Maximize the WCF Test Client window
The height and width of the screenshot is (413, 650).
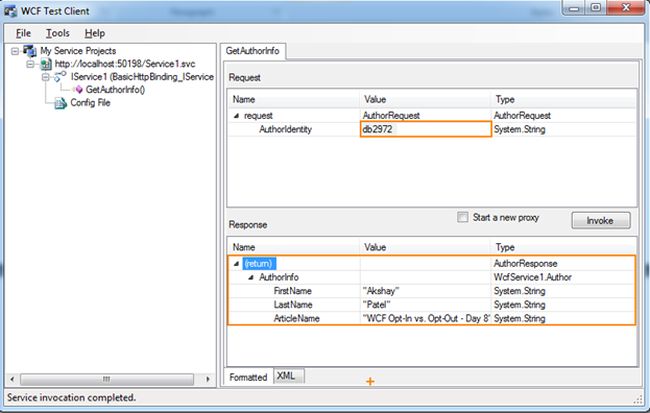coord(596,8)
